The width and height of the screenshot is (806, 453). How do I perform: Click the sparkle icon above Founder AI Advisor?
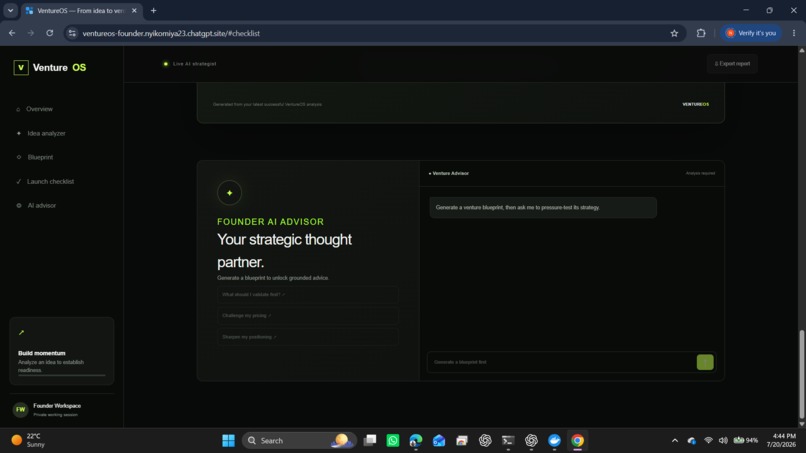(229, 193)
